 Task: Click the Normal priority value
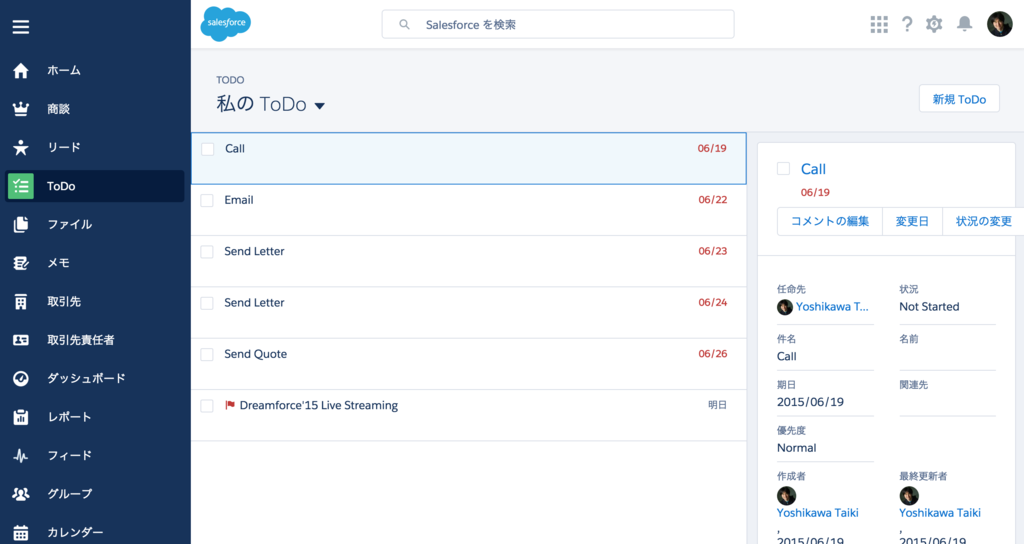796,448
